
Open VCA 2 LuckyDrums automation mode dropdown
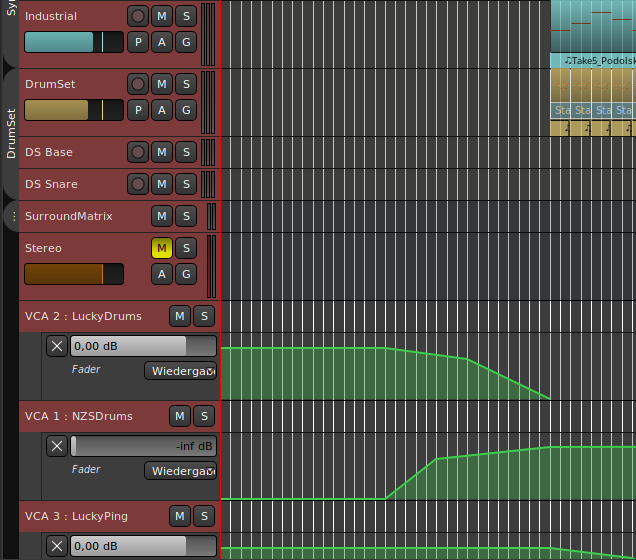[181, 371]
